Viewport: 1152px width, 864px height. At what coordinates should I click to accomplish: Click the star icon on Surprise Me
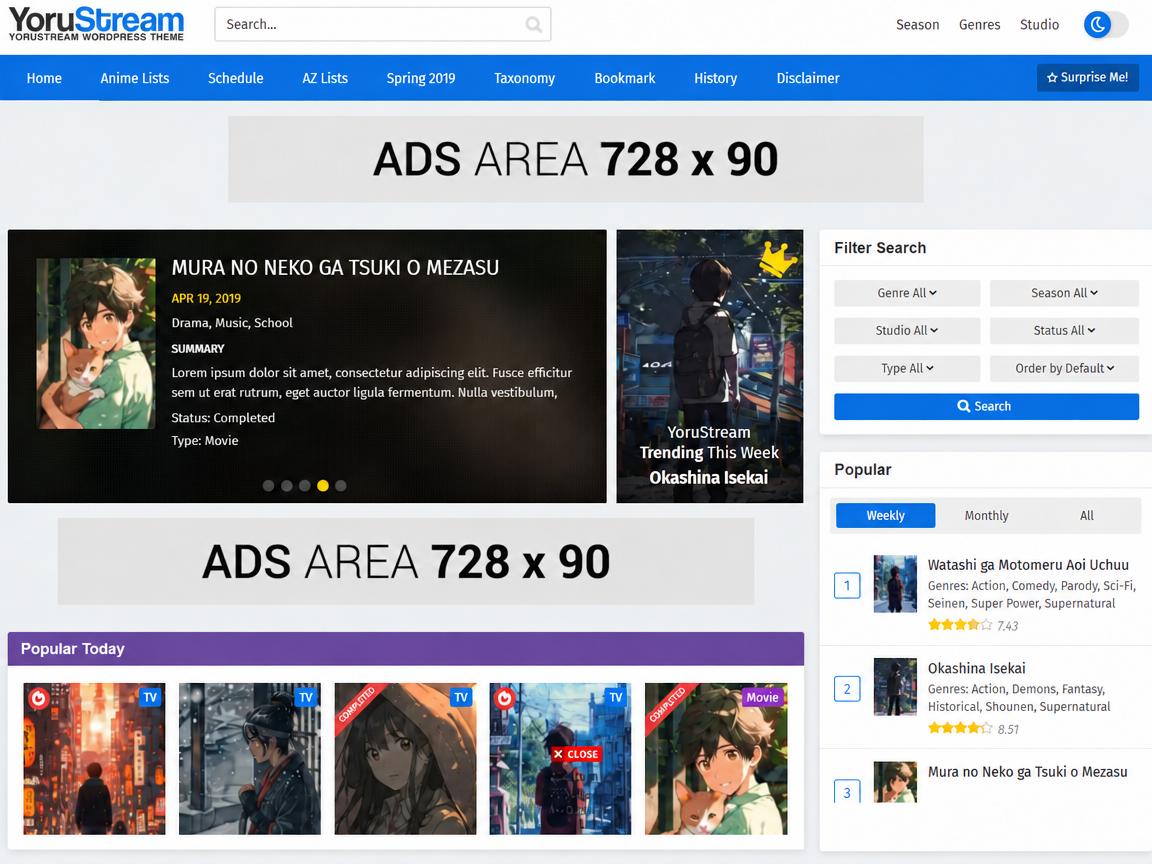coord(1051,78)
